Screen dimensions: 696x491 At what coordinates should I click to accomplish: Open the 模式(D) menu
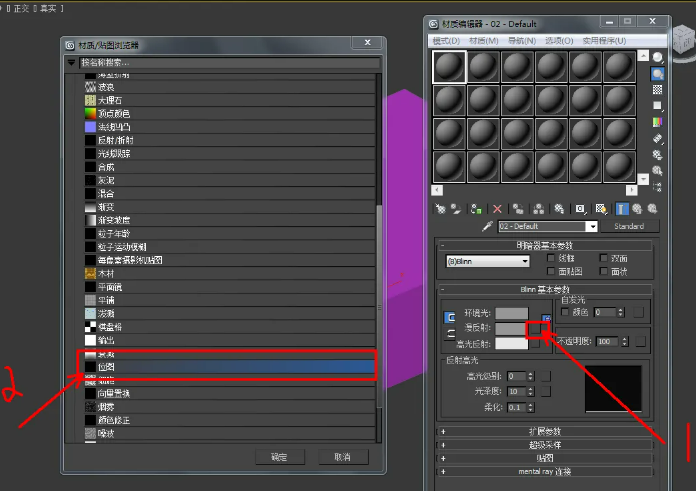pyautogui.click(x=446, y=41)
